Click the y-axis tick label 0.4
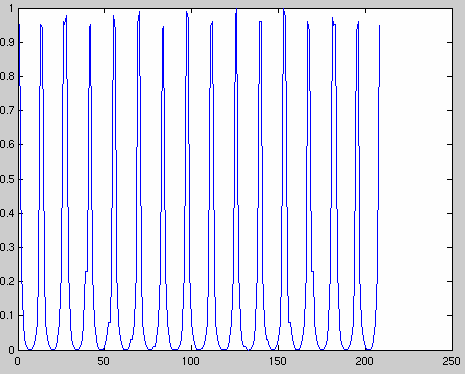This screenshot has height=375, width=466. (x=7, y=213)
